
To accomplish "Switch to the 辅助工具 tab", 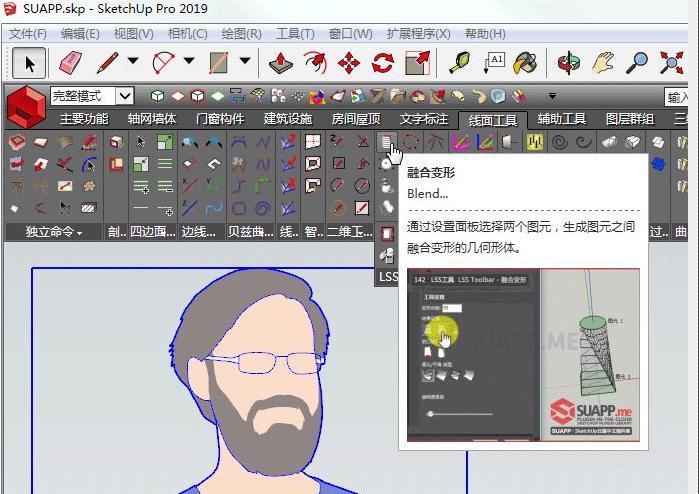I will pyautogui.click(x=561, y=119).
